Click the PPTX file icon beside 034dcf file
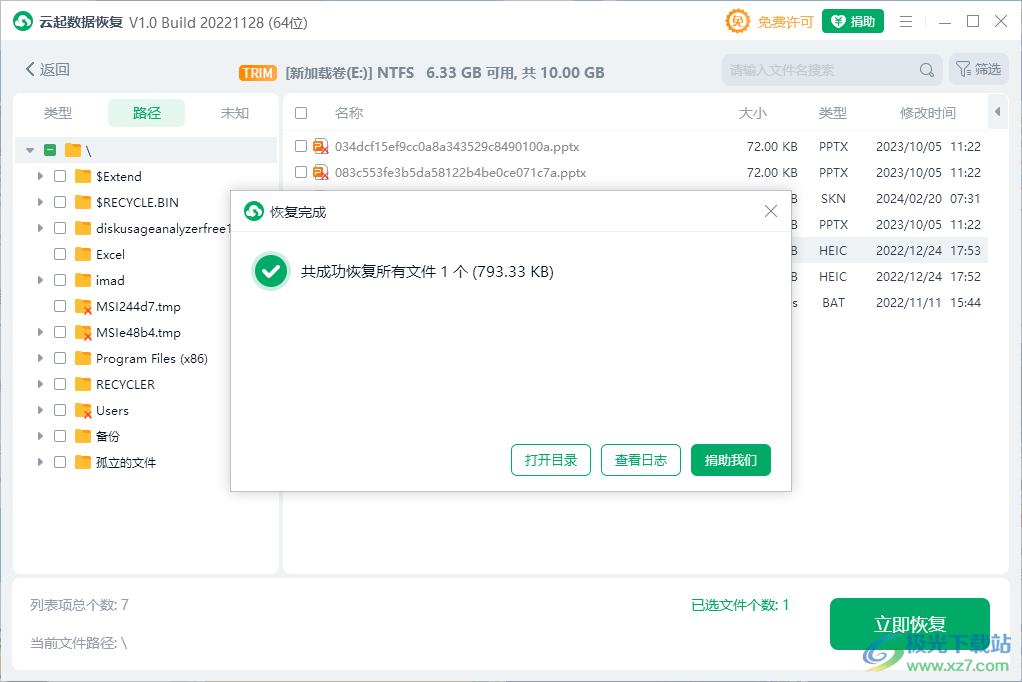1022x682 pixels. point(320,145)
